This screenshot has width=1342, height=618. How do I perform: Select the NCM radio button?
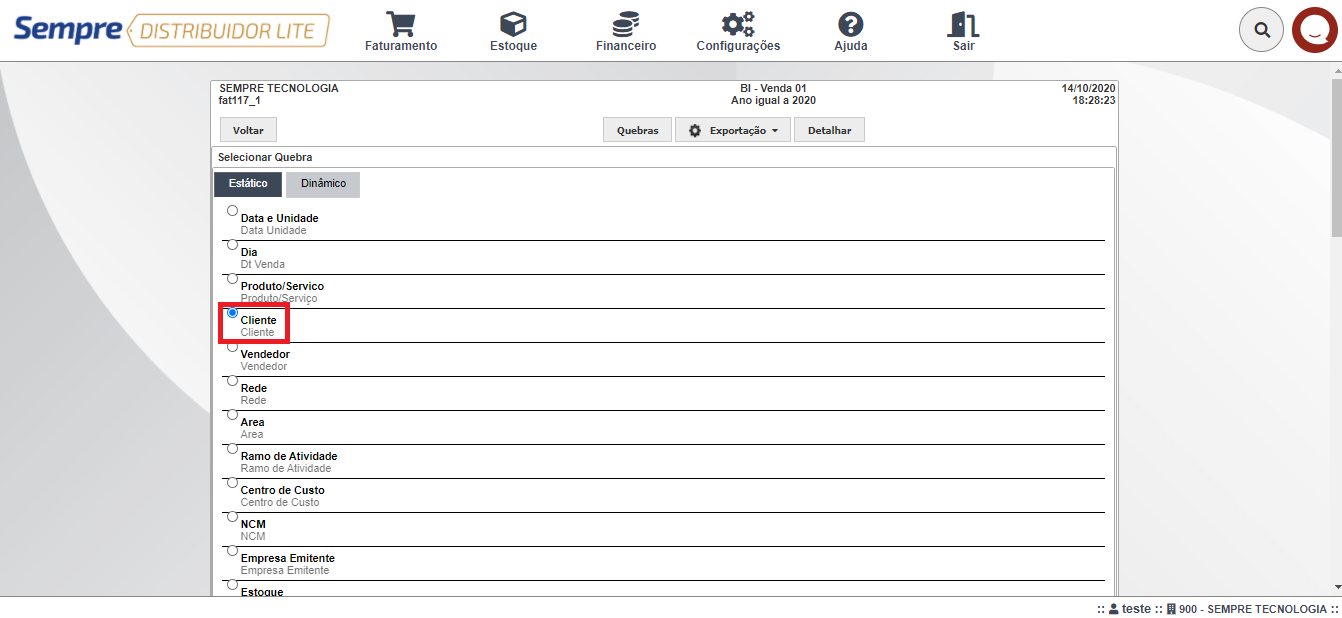232,516
